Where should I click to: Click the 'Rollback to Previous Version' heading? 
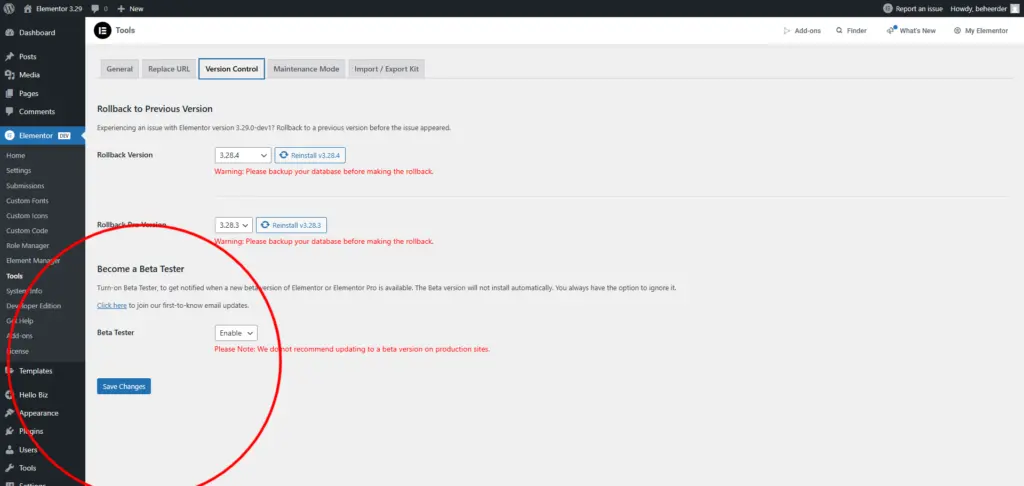155,109
